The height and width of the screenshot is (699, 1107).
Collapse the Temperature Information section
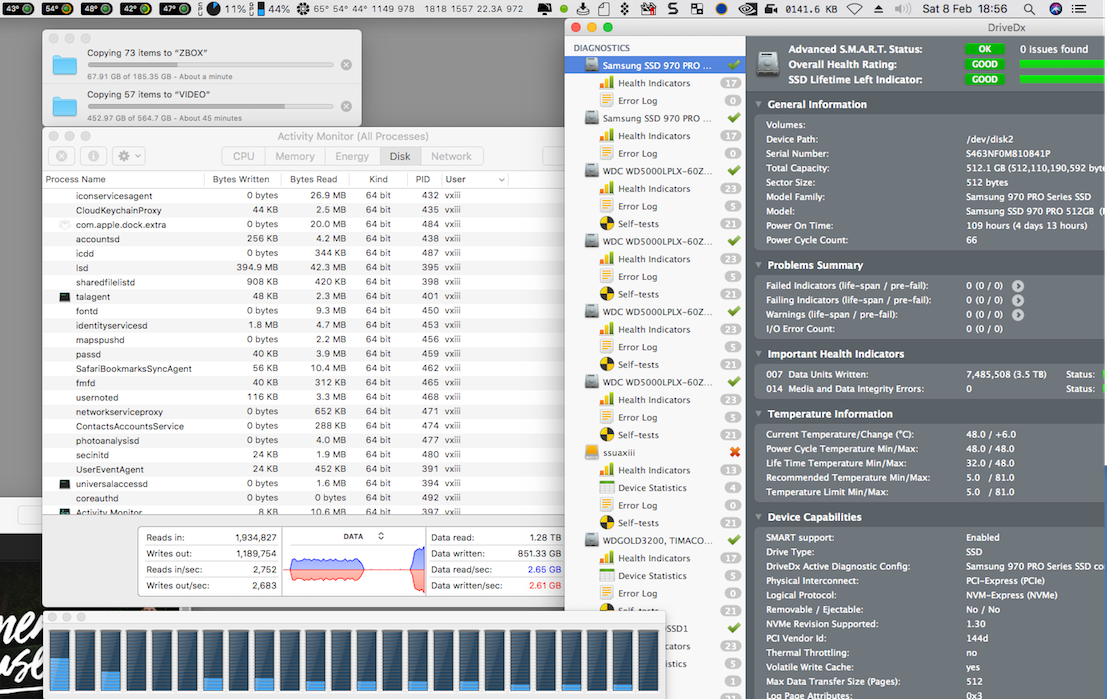click(x=759, y=414)
